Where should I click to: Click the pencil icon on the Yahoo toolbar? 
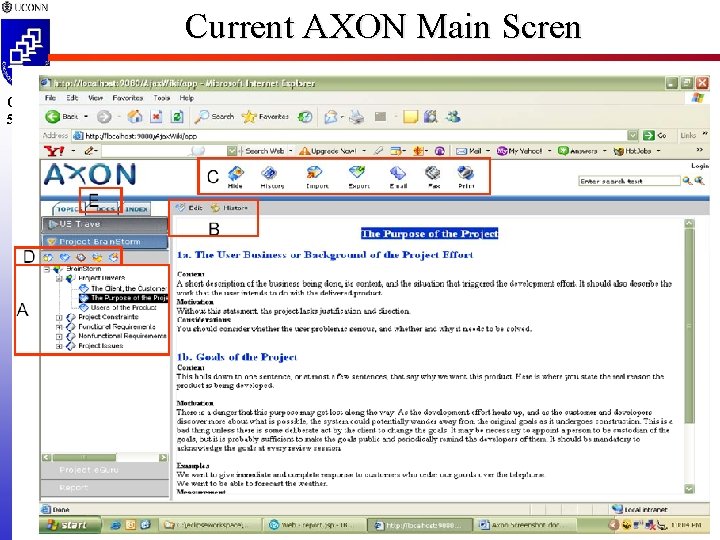click(89, 151)
